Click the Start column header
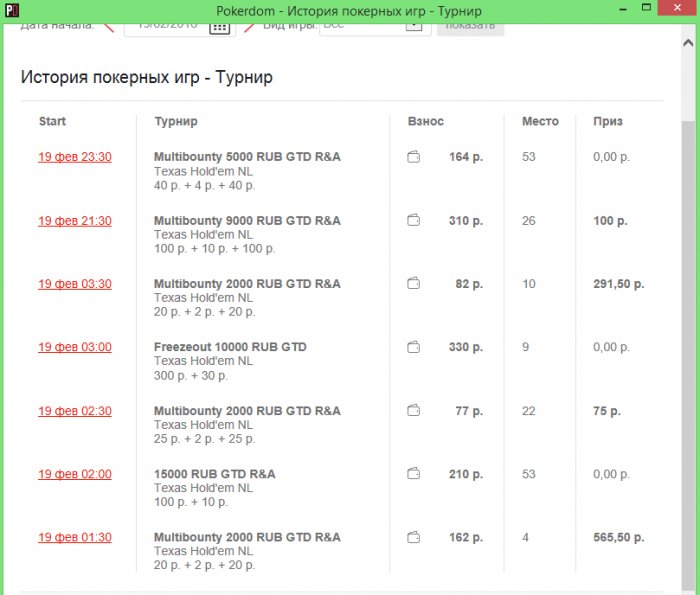The image size is (700, 595). tap(52, 121)
